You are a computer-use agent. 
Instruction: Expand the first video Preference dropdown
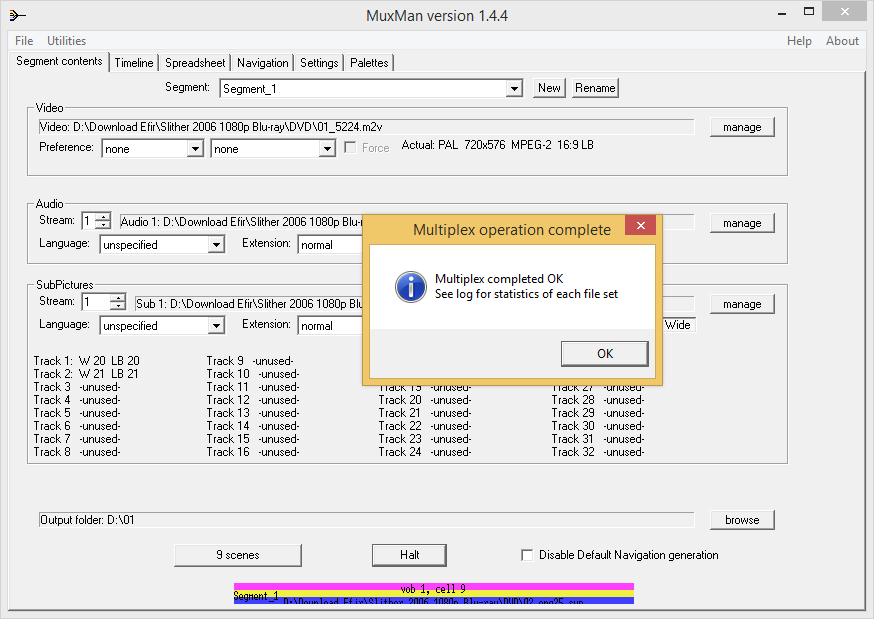[x=195, y=149]
